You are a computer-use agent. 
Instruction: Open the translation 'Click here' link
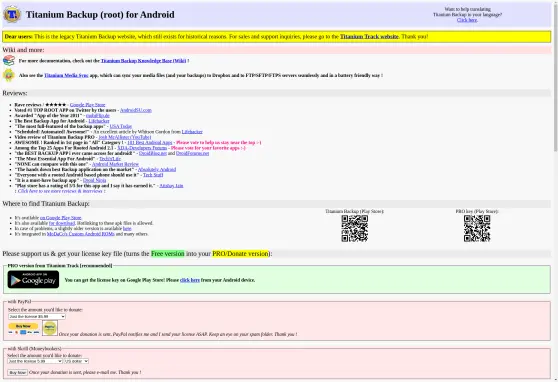(x=467, y=20)
